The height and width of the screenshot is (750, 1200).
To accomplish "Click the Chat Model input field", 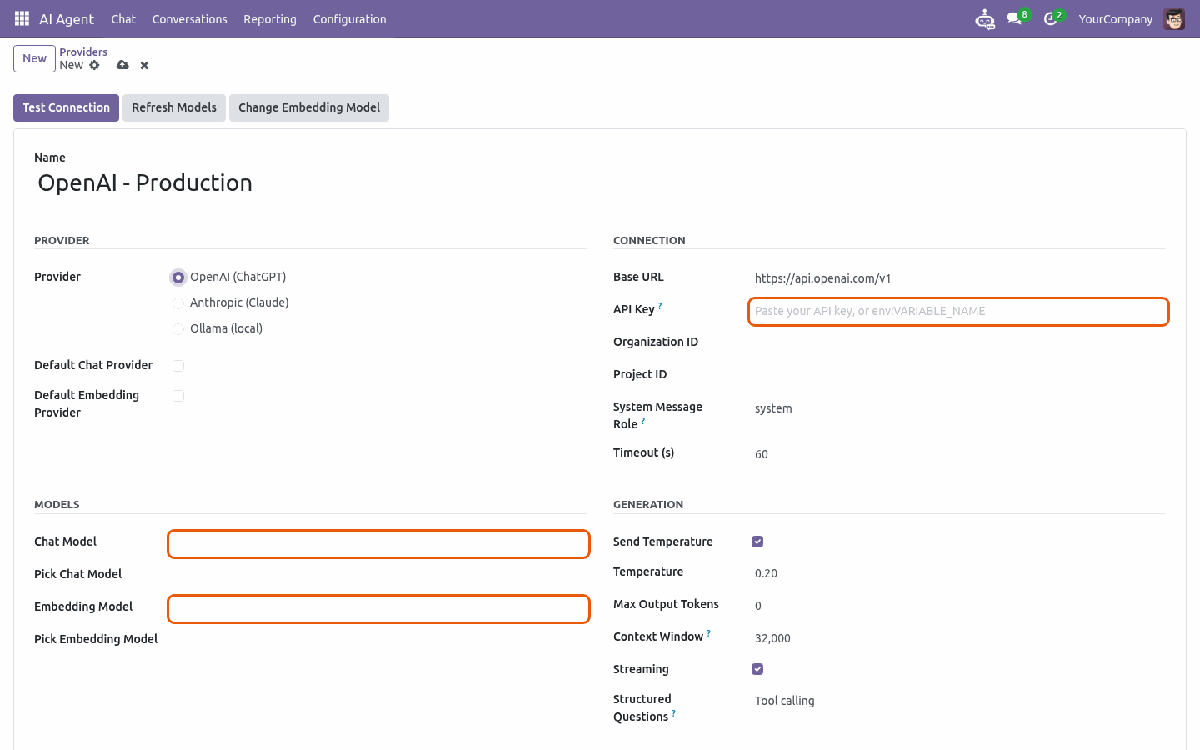I will click(x=379, y=544).
